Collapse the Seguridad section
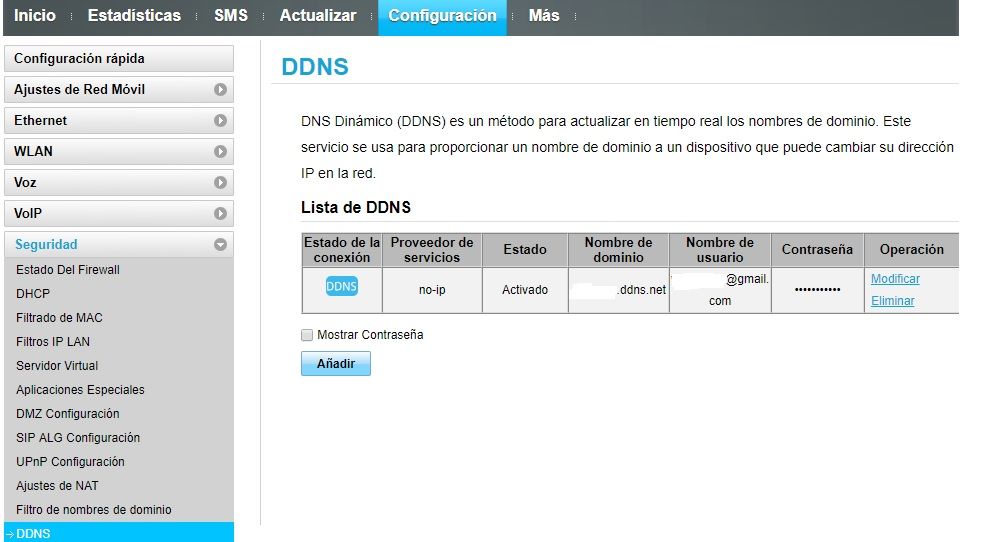Viewport: 985px width, 542px height. [x=220, y=245]
